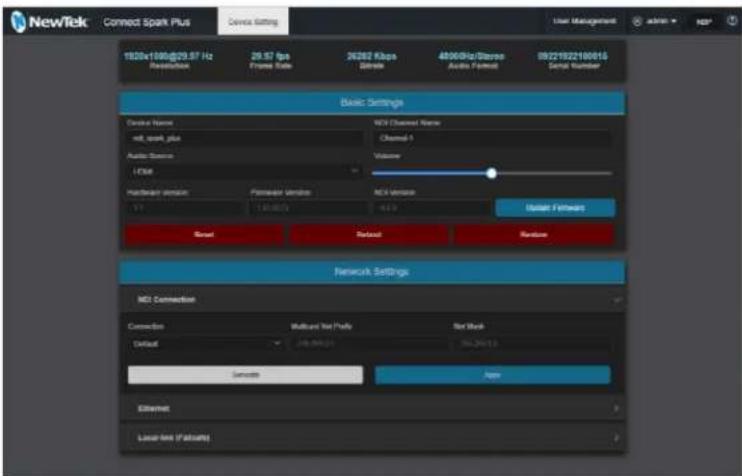Click the power icon in header
The width and height of the screenshot is (742, 476).
tap(732, 21)
